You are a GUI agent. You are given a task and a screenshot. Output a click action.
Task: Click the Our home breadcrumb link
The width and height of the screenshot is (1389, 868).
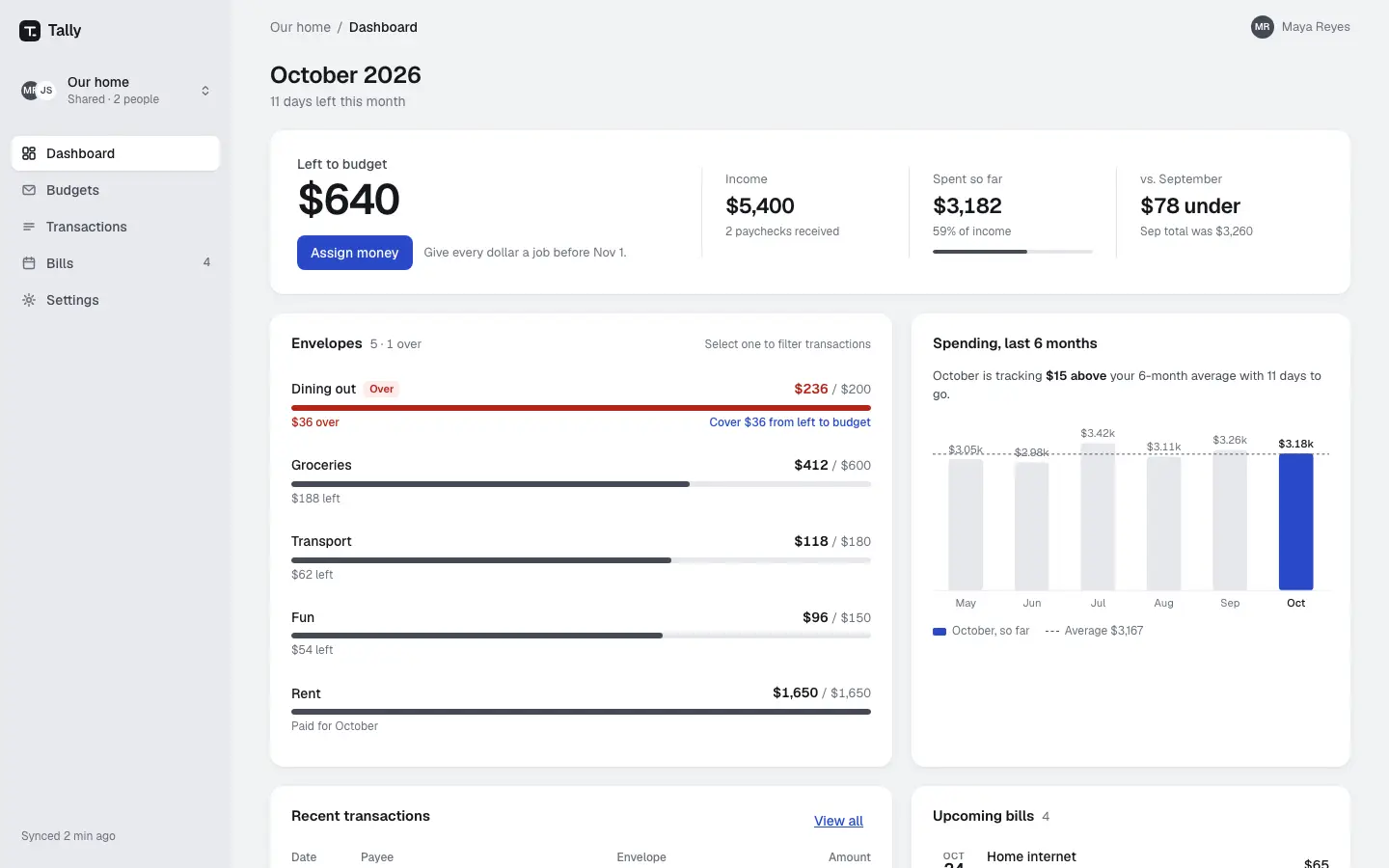pos(300,27)
